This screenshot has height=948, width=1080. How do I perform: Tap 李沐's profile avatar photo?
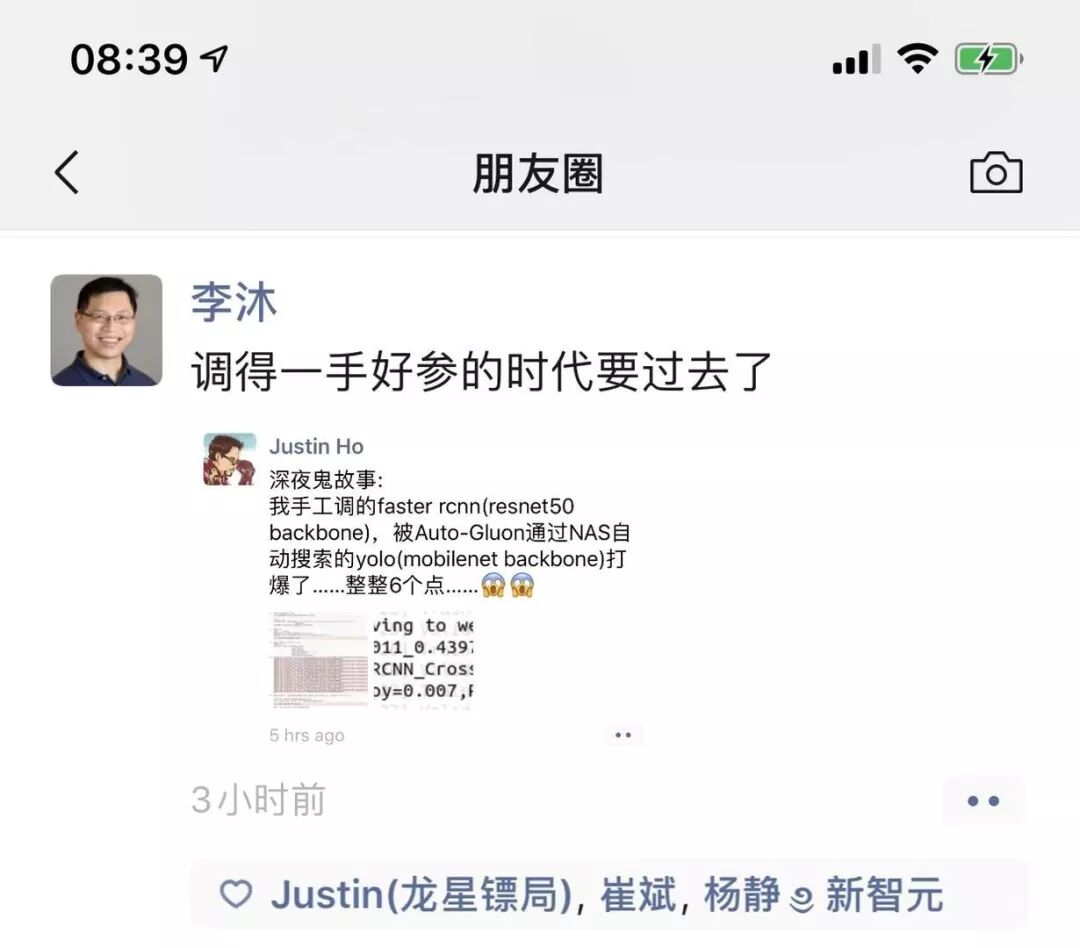(107, 330)
